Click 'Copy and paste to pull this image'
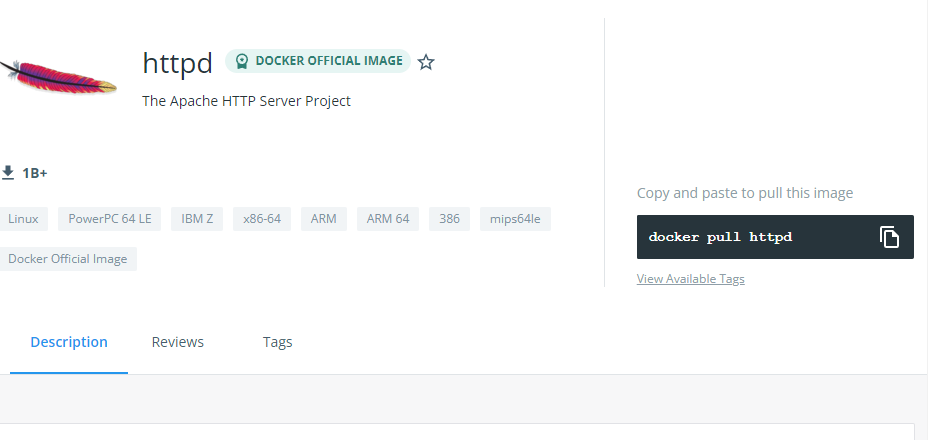928x440 pixels. (x=745, y=193)
